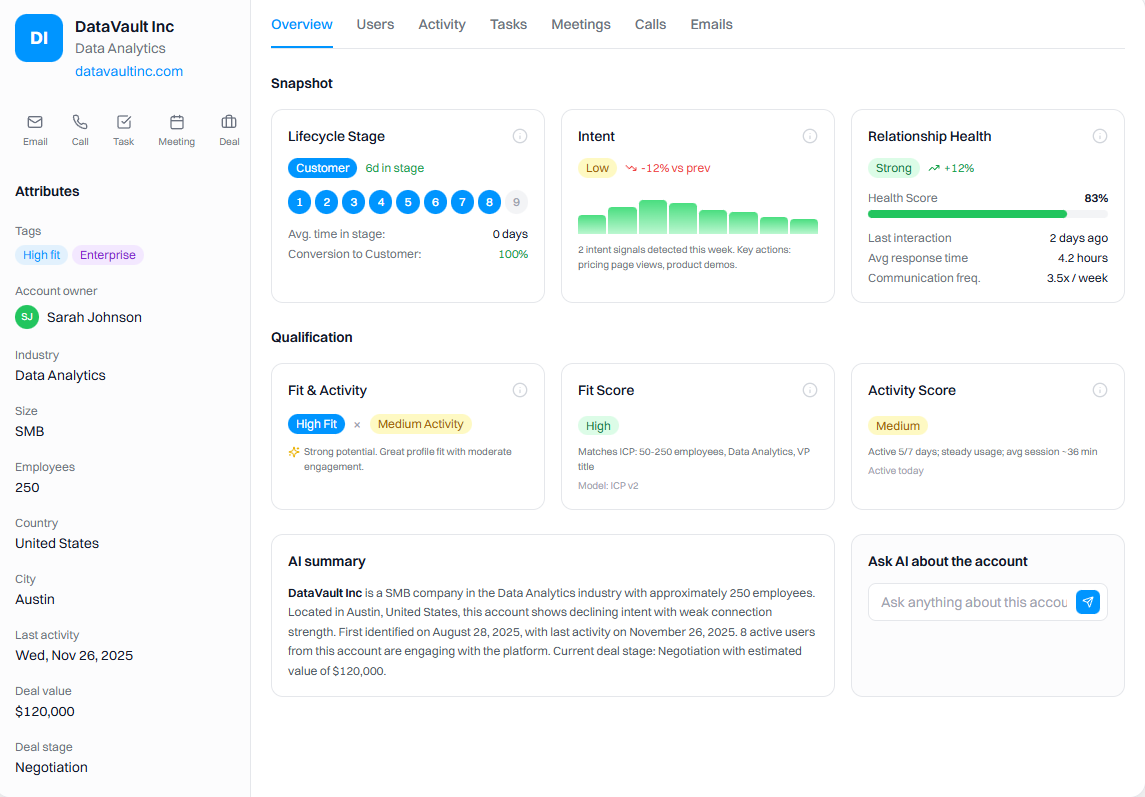Open the Intent card info tooltip
This screenshot has width=1145, height=797.
(809, 135)
